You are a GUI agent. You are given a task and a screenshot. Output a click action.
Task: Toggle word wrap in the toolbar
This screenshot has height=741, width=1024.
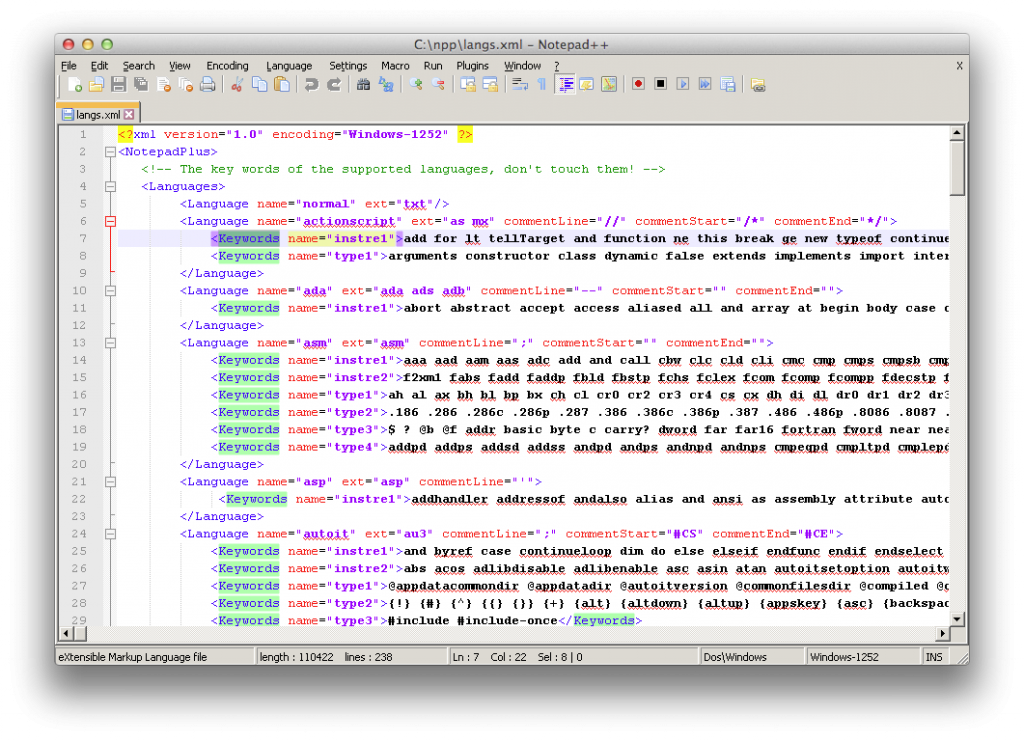click(520, 85)
